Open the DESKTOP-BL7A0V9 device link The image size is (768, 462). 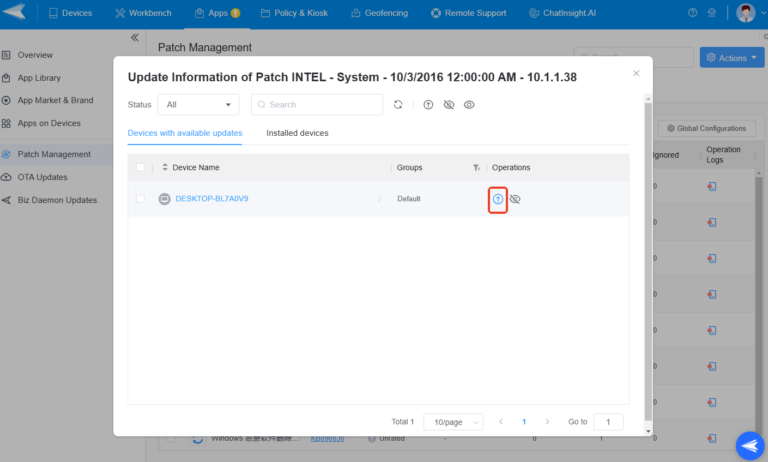212,199
